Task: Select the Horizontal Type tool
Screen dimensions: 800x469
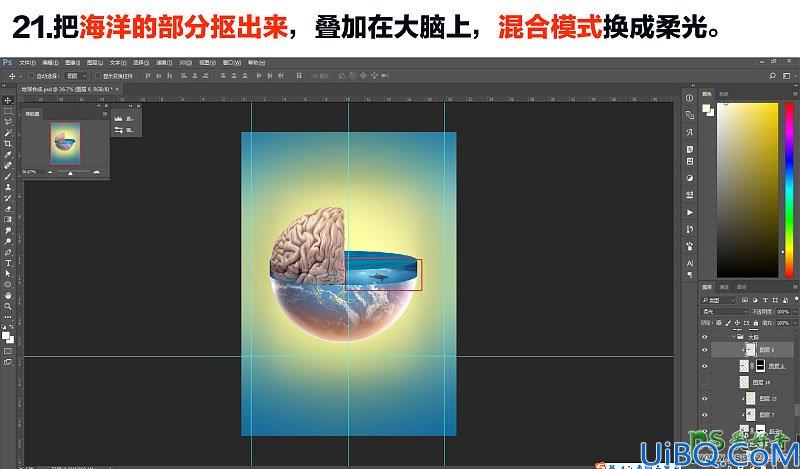Action: [8, 263]
